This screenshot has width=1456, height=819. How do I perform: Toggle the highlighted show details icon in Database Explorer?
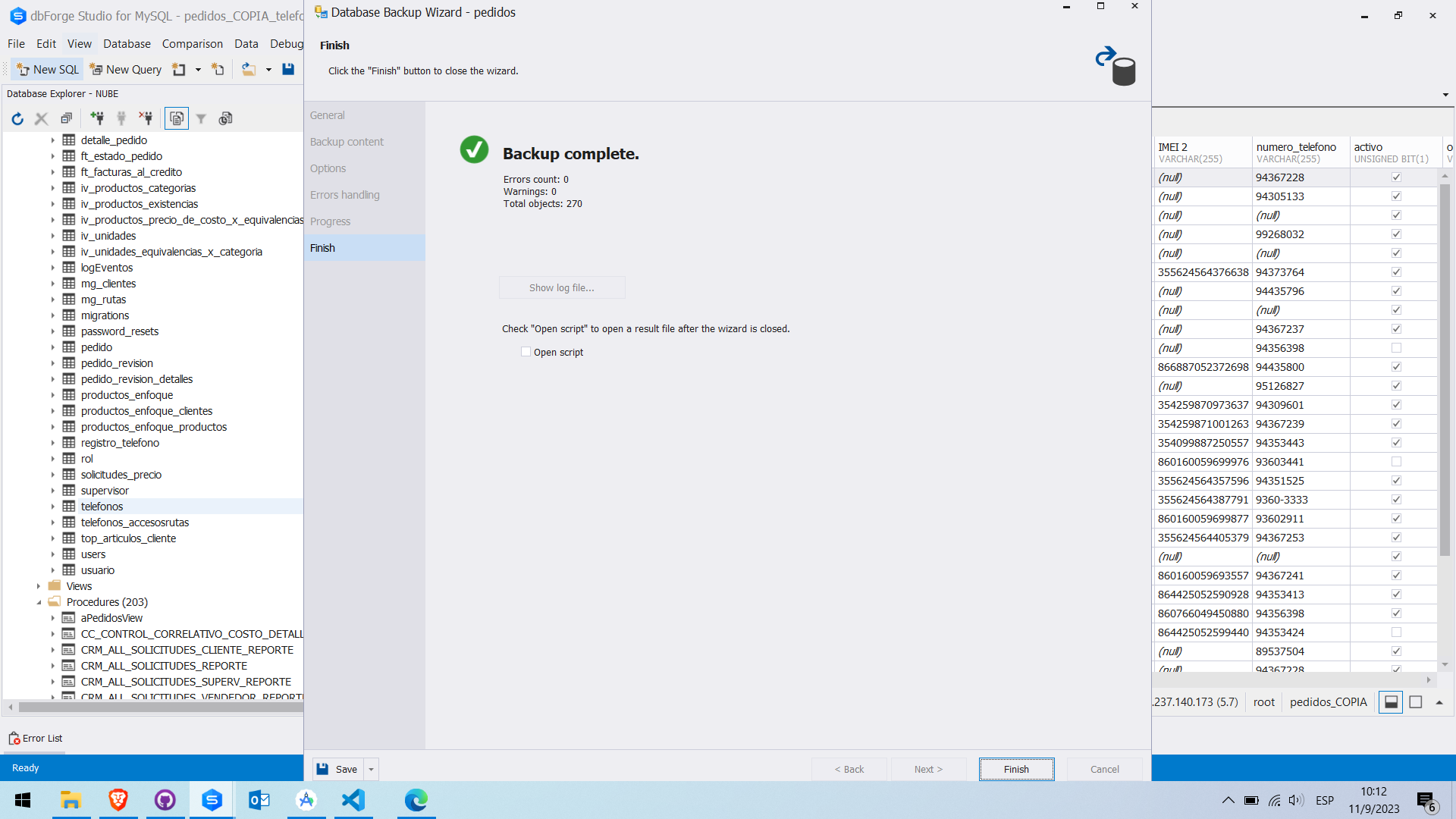point(177,118)
